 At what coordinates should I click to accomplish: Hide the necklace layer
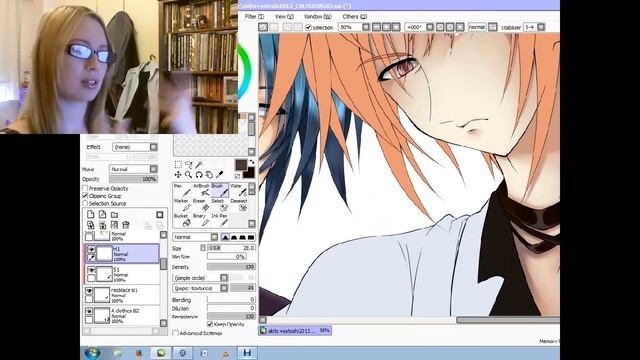click(89, 291)
